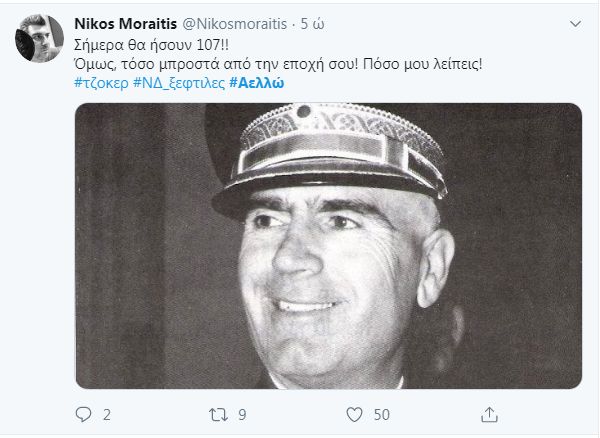Open the tweet via the 5 ώ timestamp

pyautogui.click(x=313, y=24)
